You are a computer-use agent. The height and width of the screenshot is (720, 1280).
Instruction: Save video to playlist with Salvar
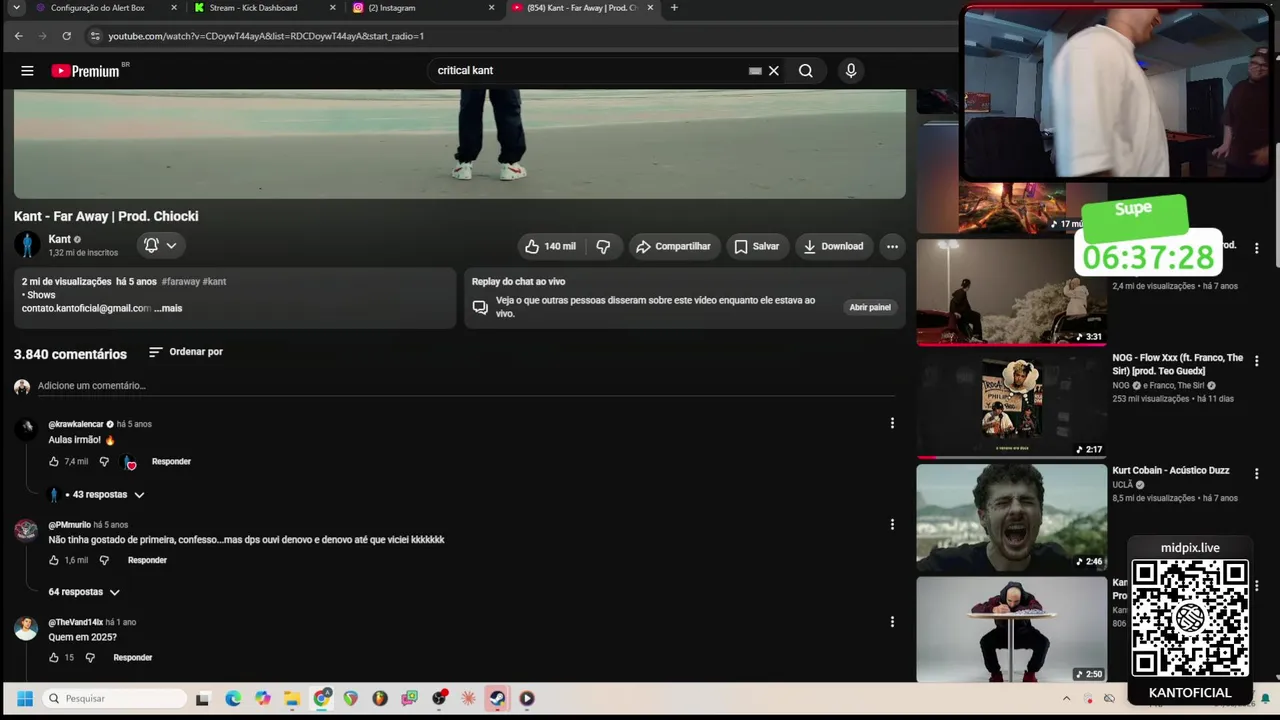(x=756, y=246)
